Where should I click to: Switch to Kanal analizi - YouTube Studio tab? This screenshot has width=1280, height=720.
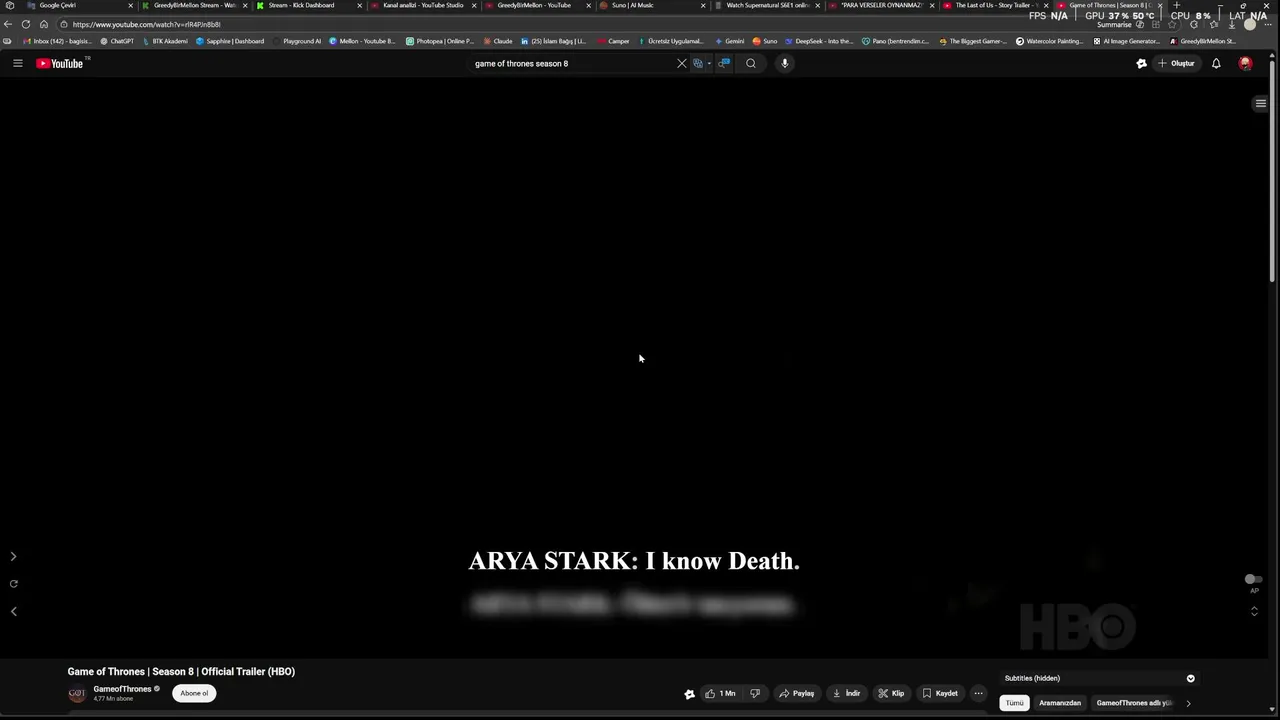pos(423,5)
